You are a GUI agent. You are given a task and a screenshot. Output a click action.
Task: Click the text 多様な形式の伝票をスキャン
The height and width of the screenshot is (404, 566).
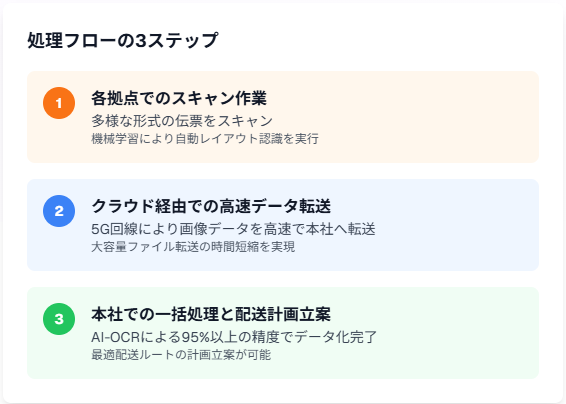(x=182, y=121)
